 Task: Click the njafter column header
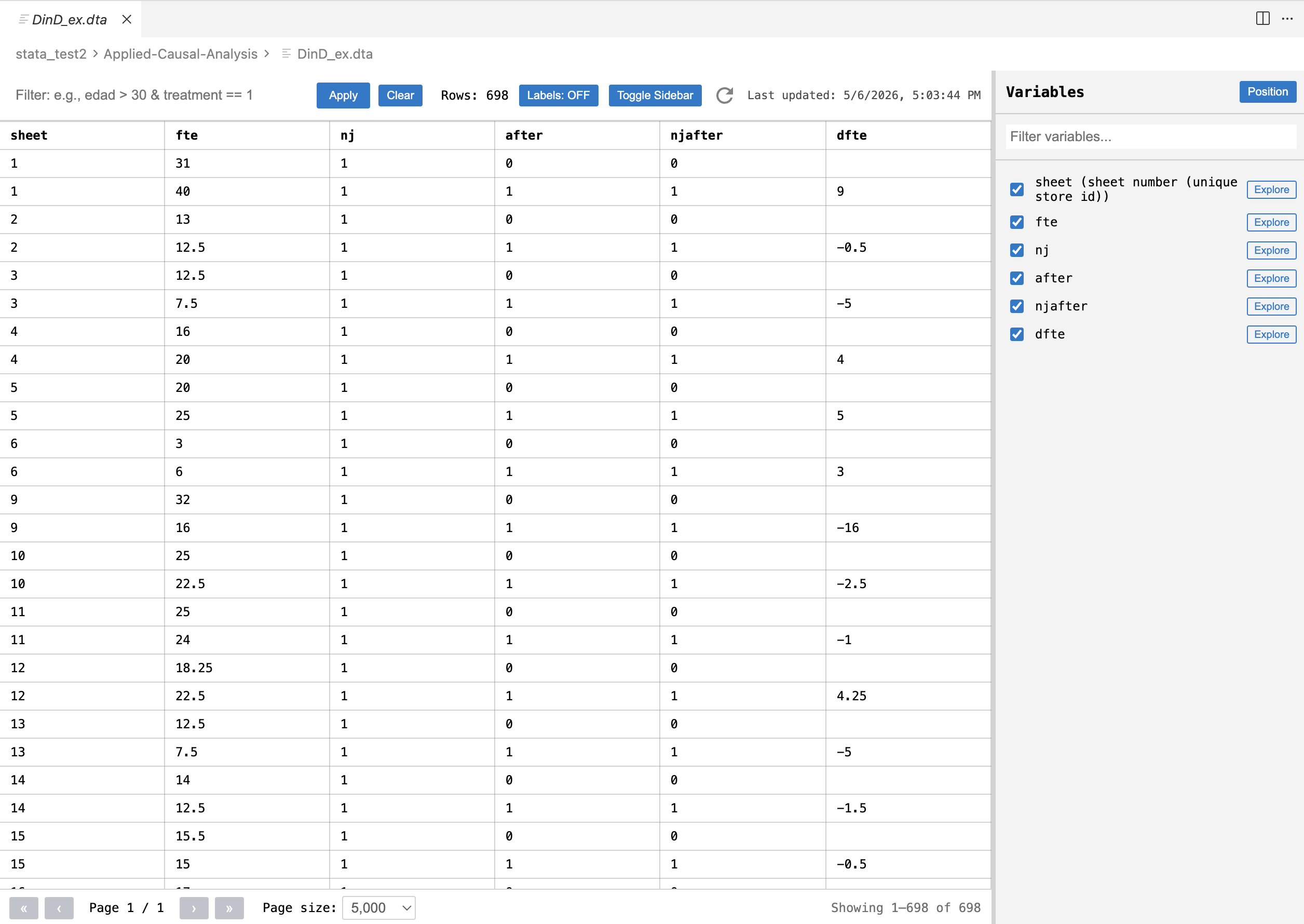coord(742,135)
